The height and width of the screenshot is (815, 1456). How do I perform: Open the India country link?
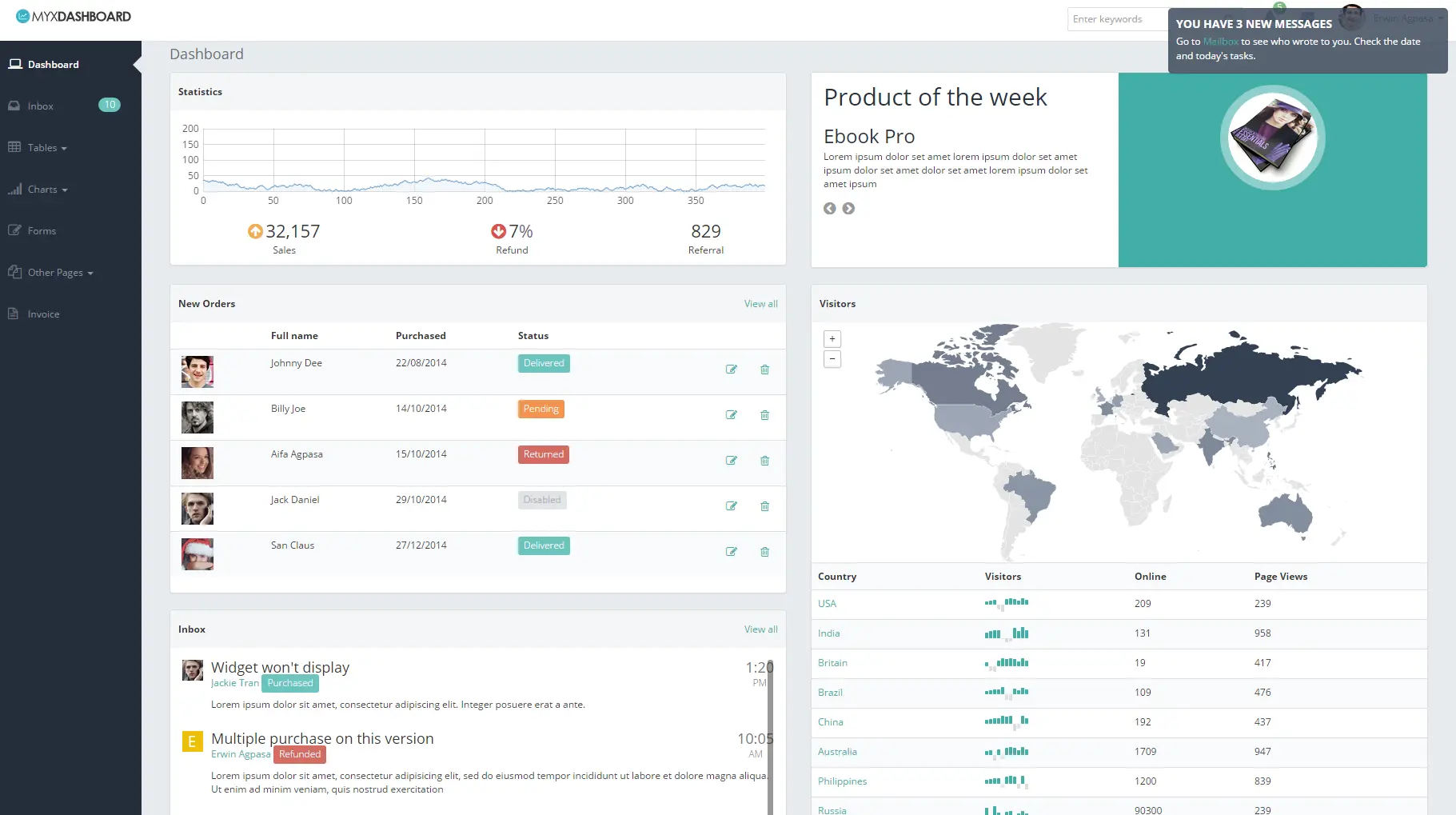pyautogui.click(x=828, y=633)
